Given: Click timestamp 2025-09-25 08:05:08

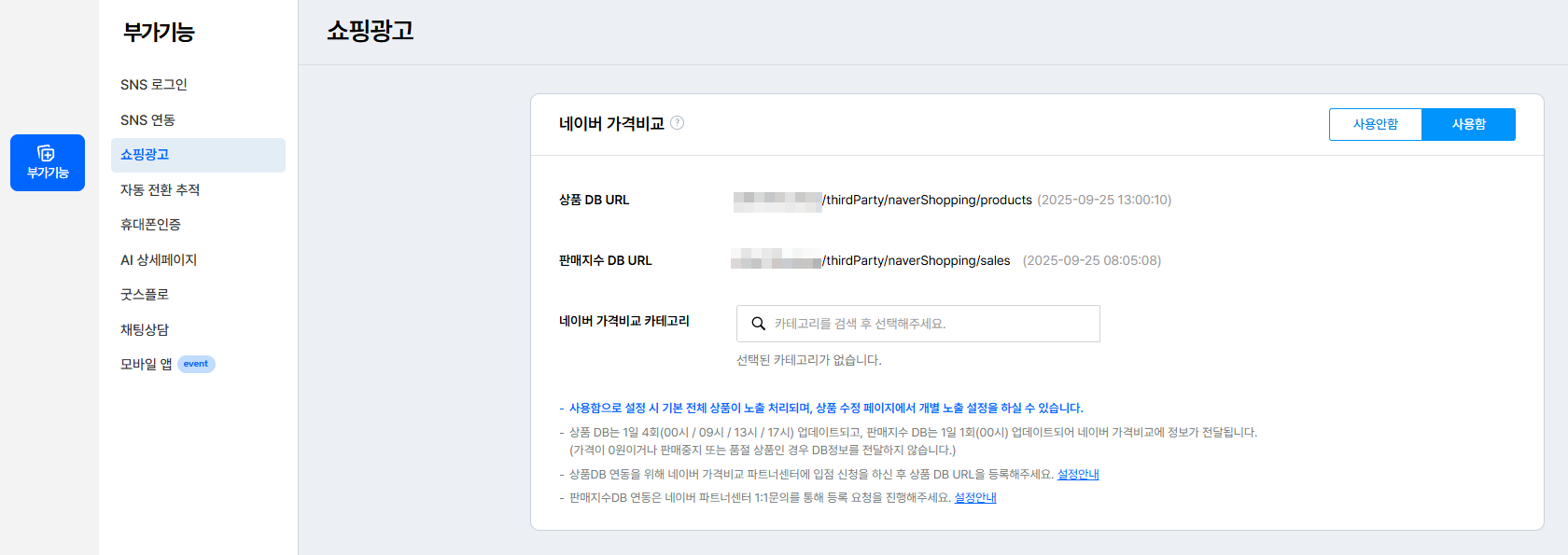Looking at the screenshot, I should (x=1092, y=261).
